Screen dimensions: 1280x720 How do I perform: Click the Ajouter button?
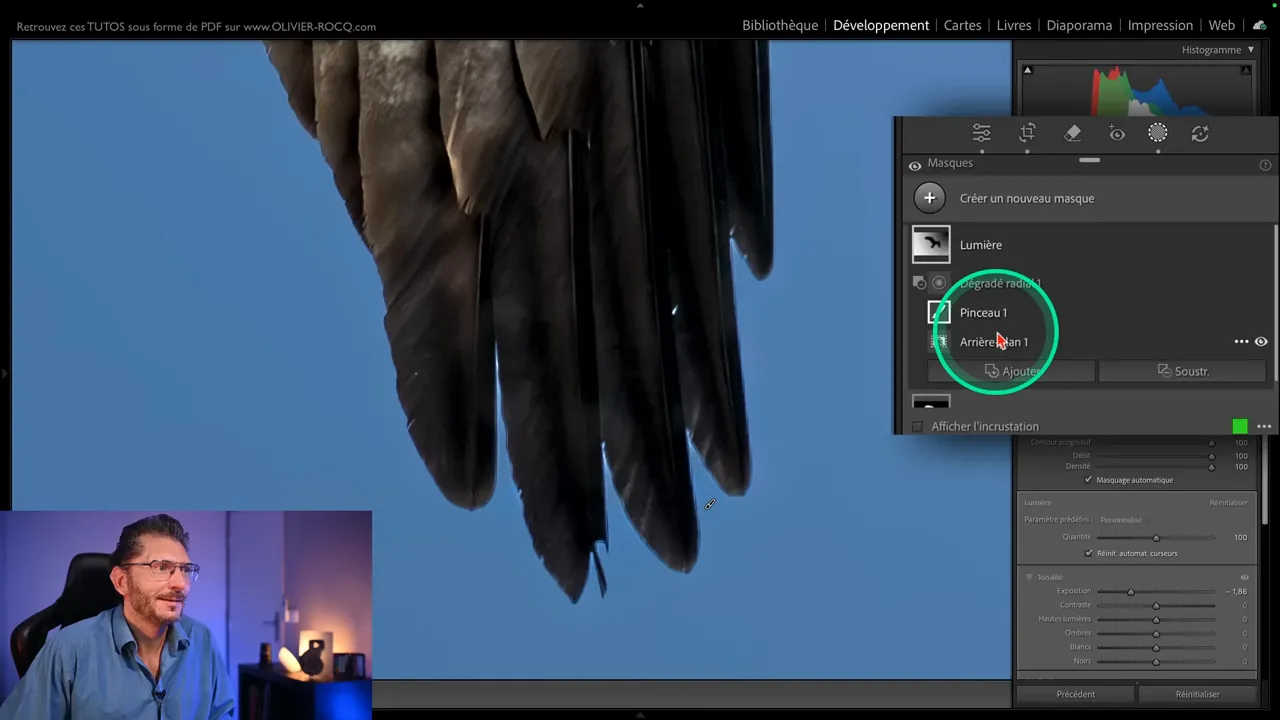1013,371
